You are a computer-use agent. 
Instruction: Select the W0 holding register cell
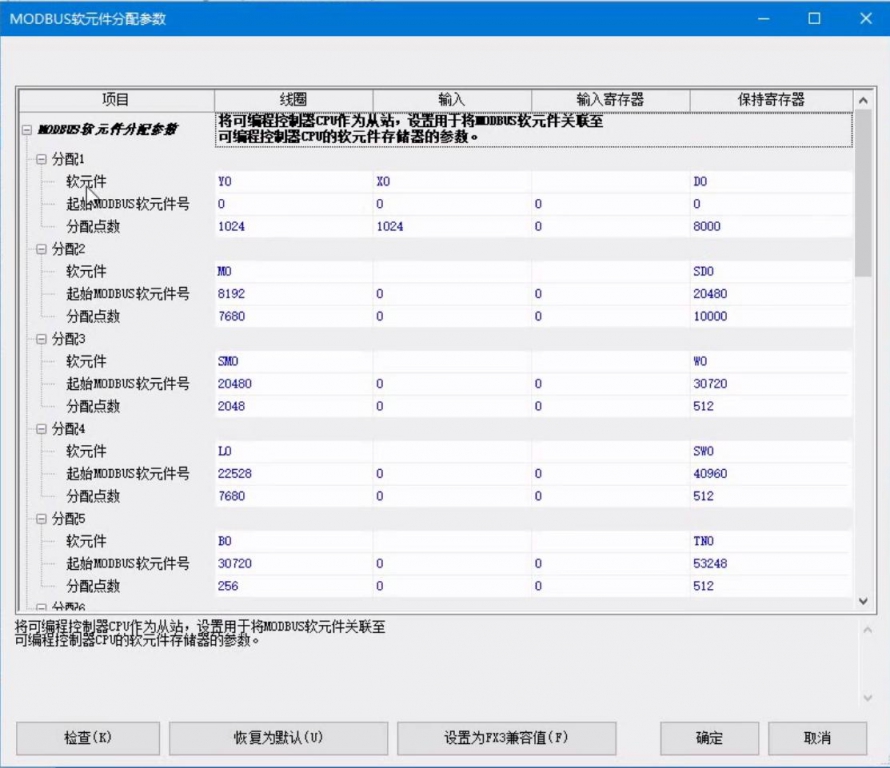coord(771,361)
